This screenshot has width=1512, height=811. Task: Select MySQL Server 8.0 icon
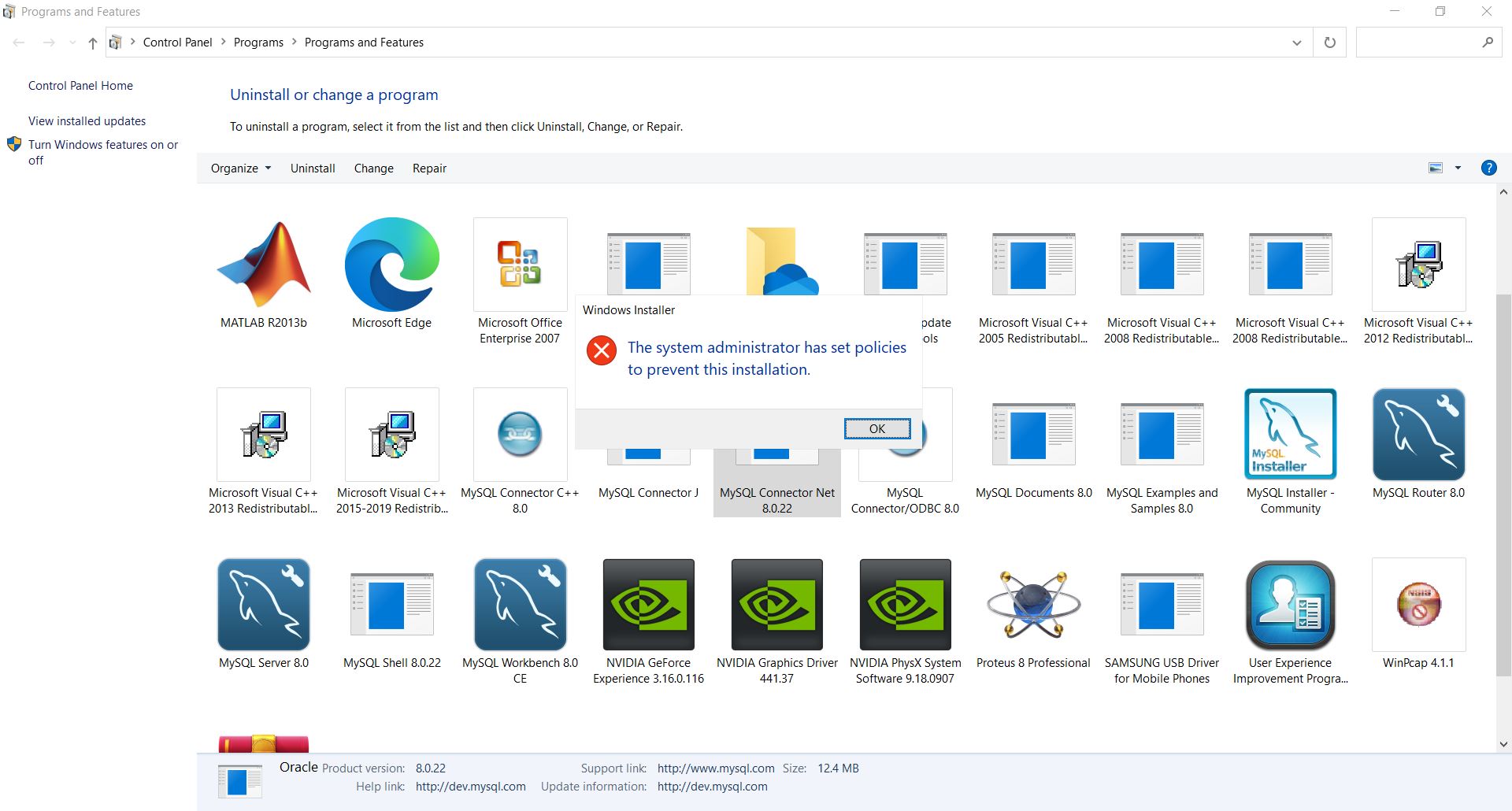[264, 605]
